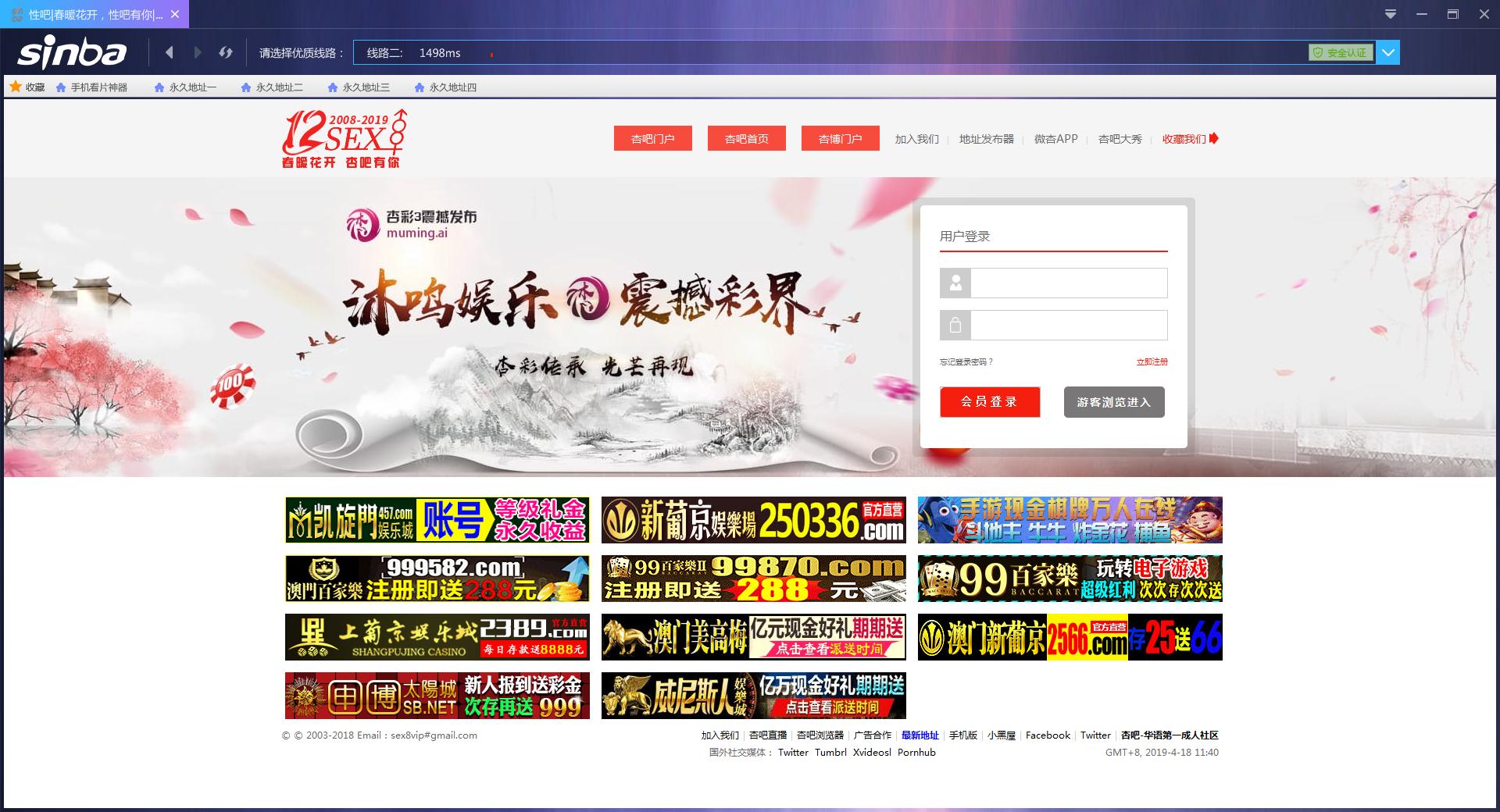Click the gray 游客浏览进入 button
The image size is (1500, 812).
[1114, 402]
